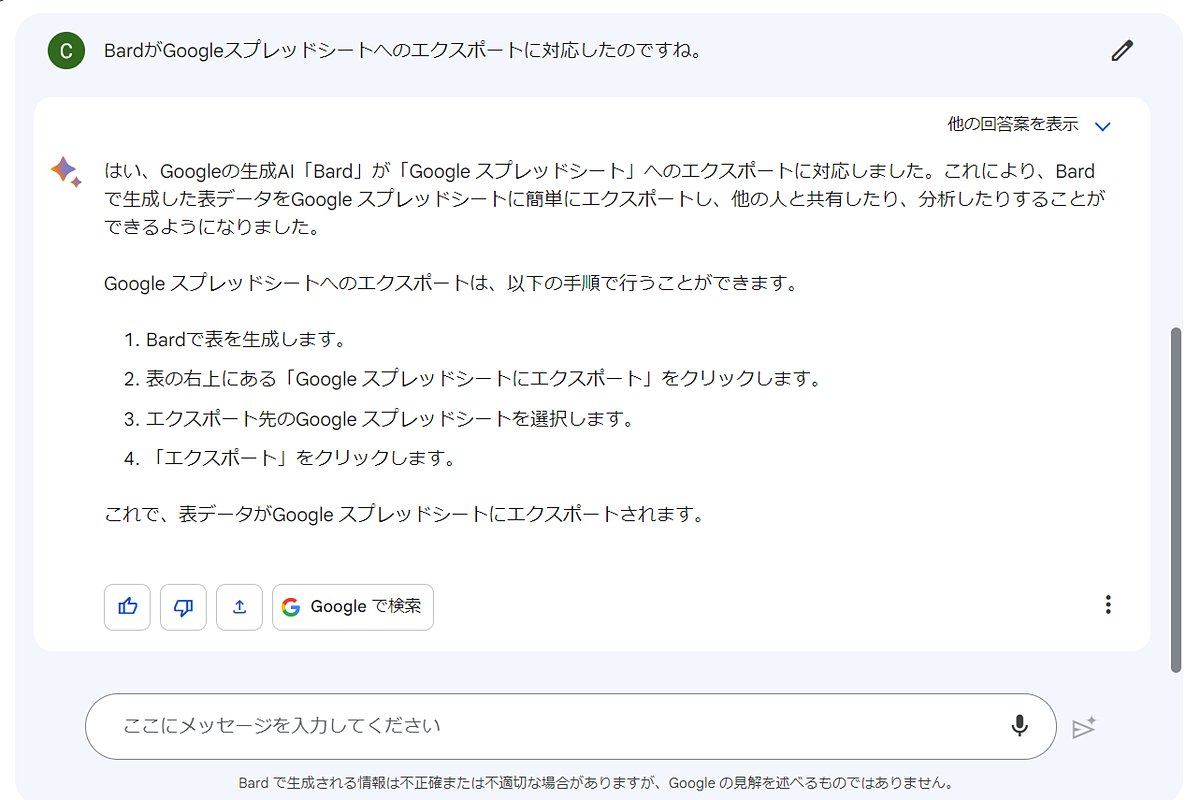Click the user prompt text about Bard export

[x=402, y=51]
